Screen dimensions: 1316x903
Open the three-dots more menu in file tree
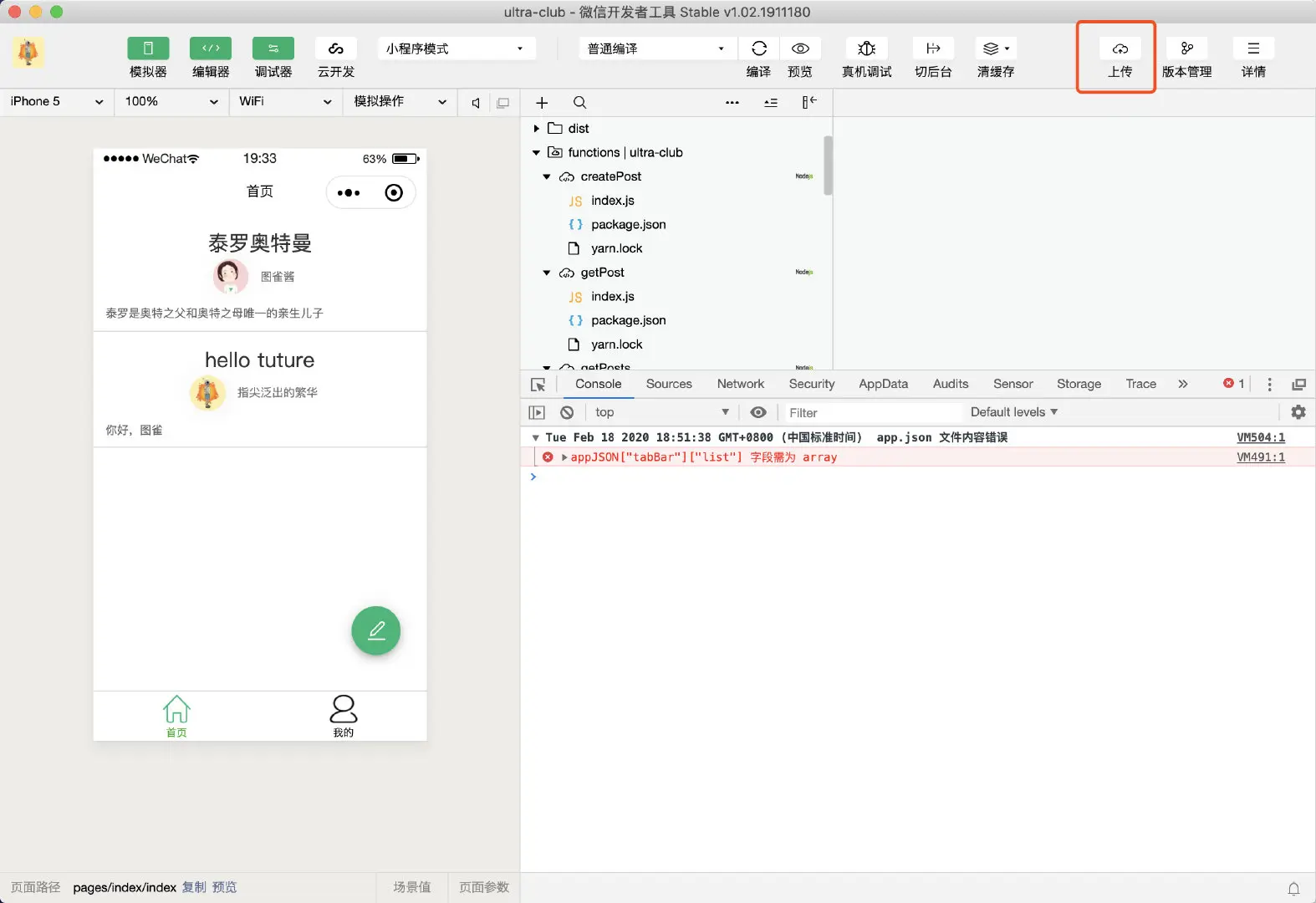[x=732, y=103]
